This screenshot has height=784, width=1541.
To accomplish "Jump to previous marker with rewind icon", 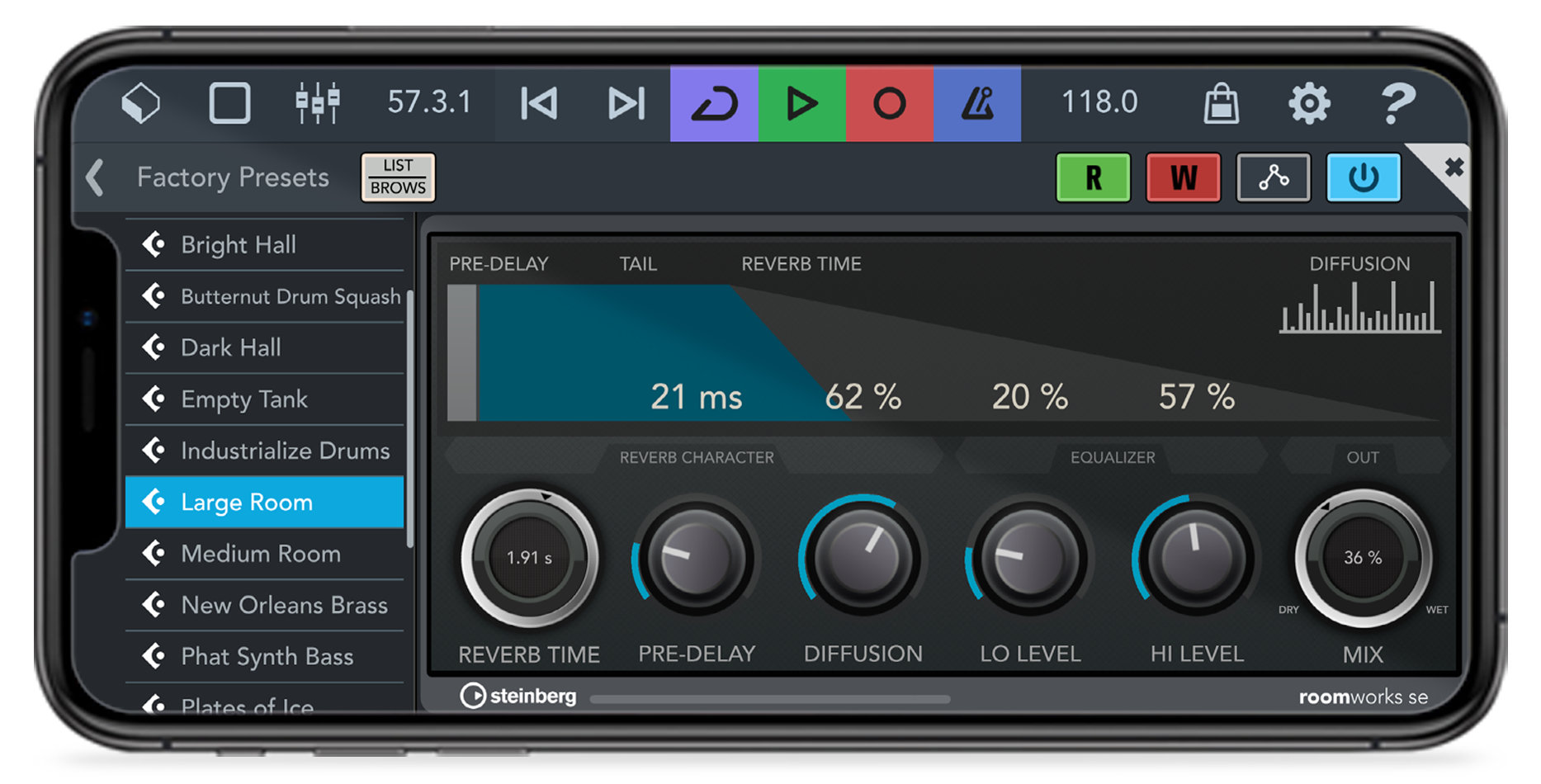I will [539, 101].
